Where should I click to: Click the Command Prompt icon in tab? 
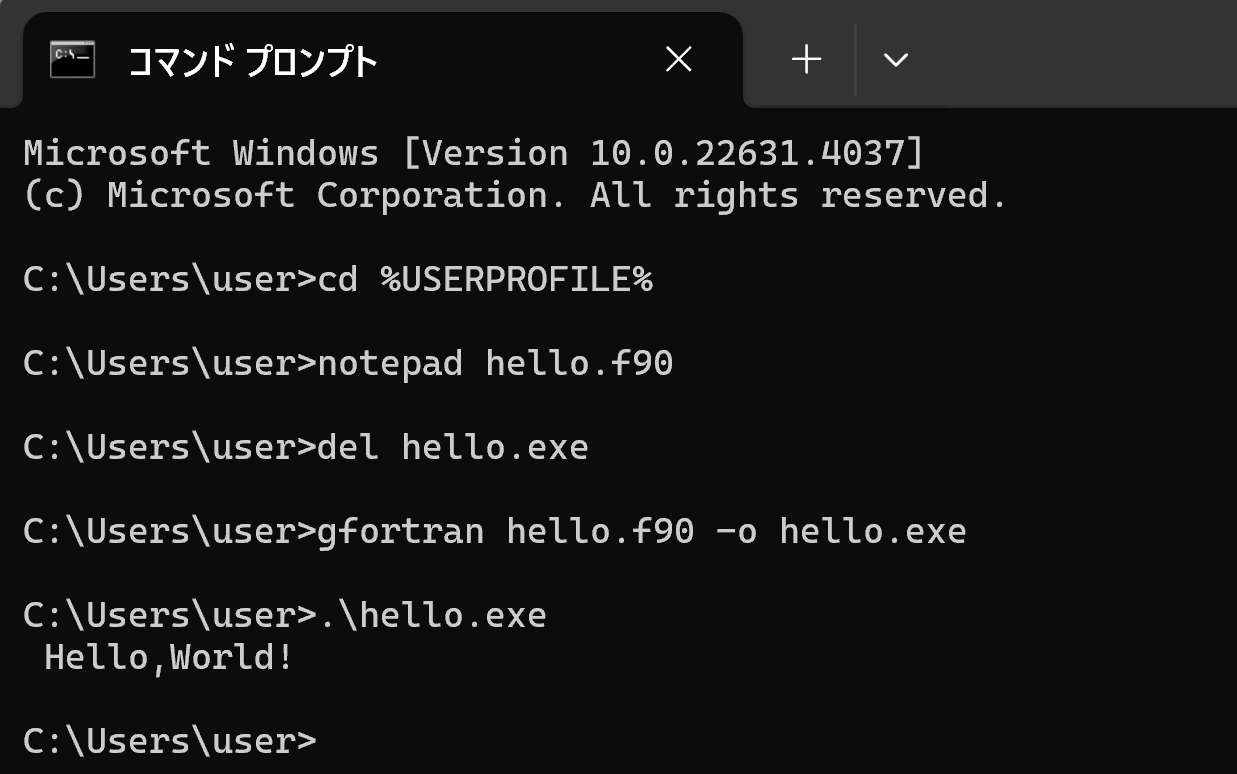point(72,60)
